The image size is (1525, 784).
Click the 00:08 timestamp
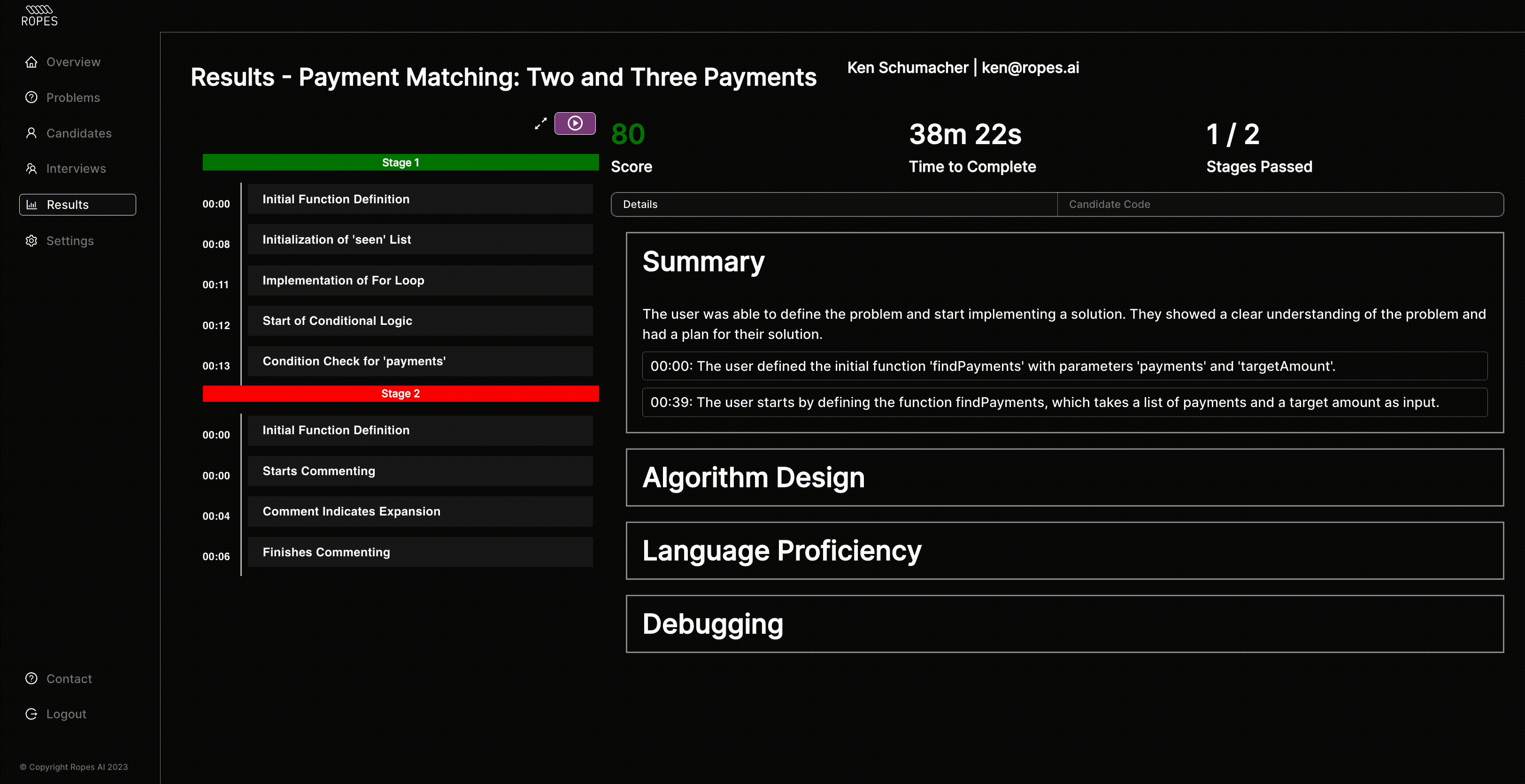[x=216, y=244]
